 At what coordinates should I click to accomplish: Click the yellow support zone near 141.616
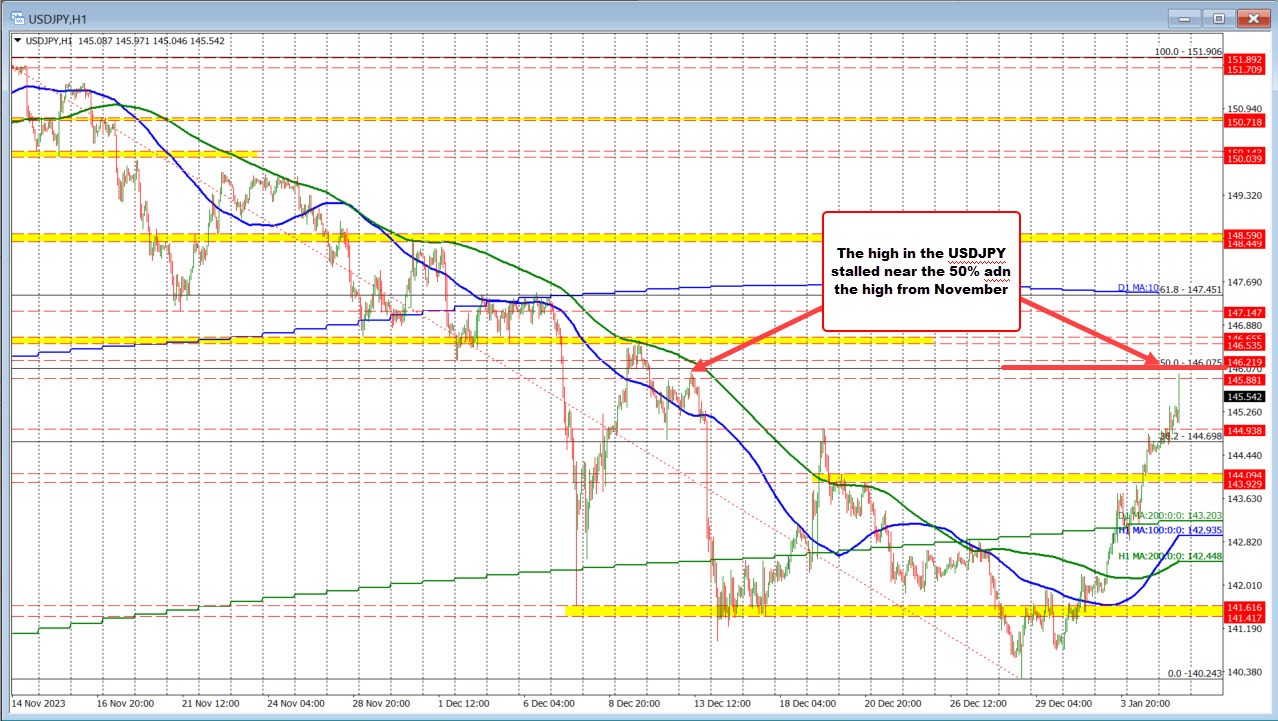(x=900, y=611)
